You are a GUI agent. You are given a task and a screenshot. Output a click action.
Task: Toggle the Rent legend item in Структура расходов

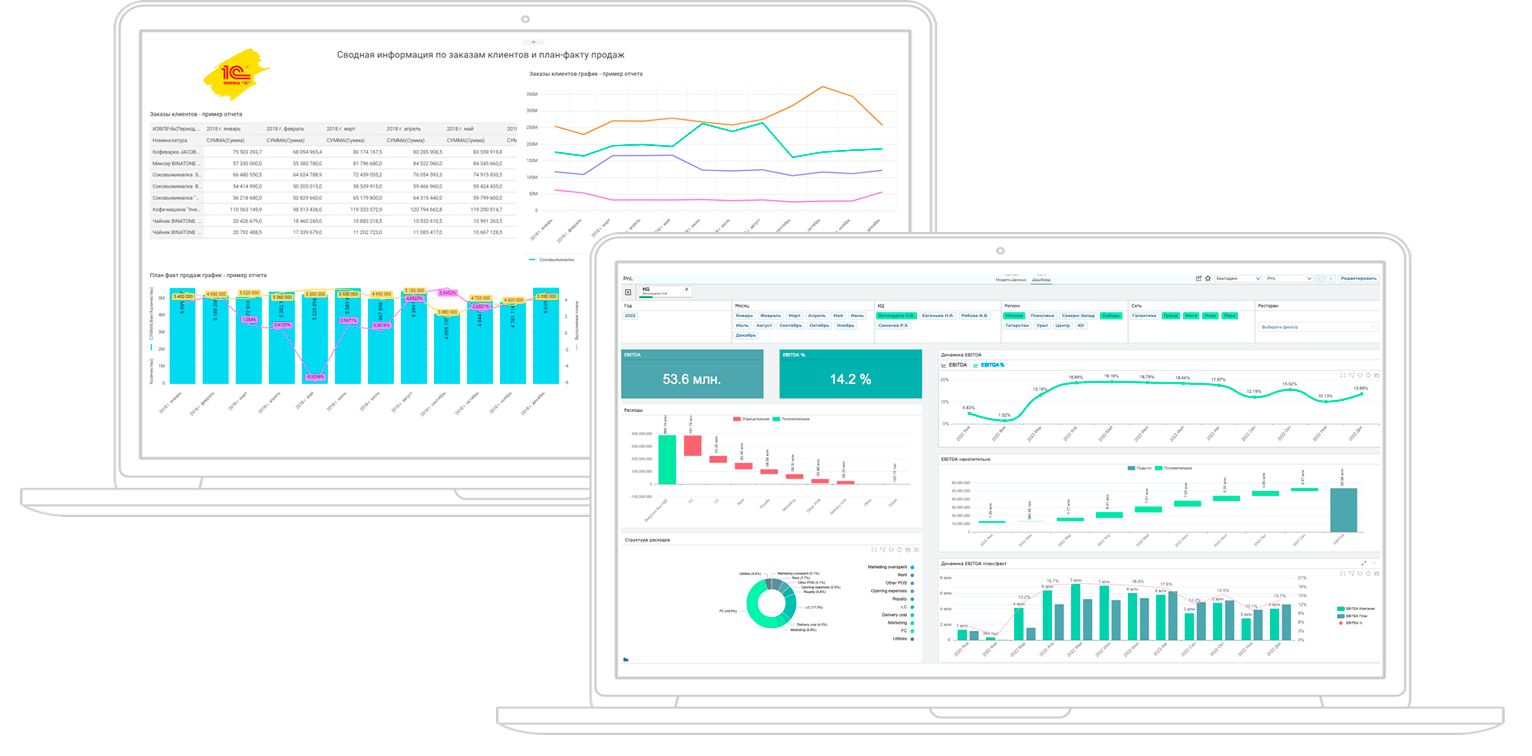point(904,575)
